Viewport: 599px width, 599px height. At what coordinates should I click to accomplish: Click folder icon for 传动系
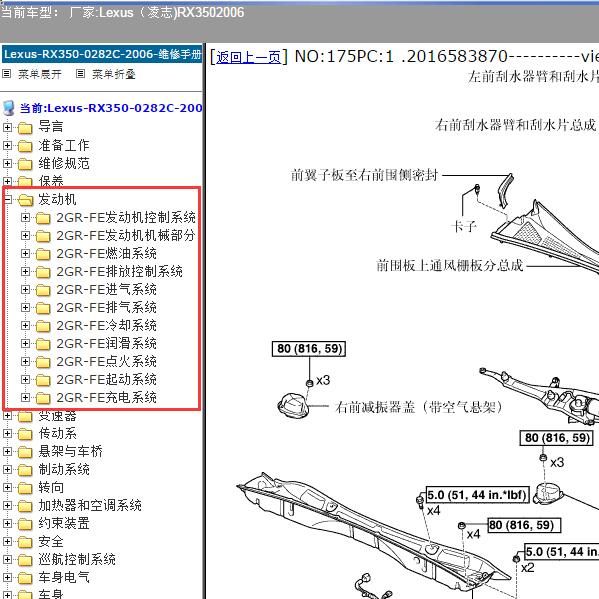25,434
